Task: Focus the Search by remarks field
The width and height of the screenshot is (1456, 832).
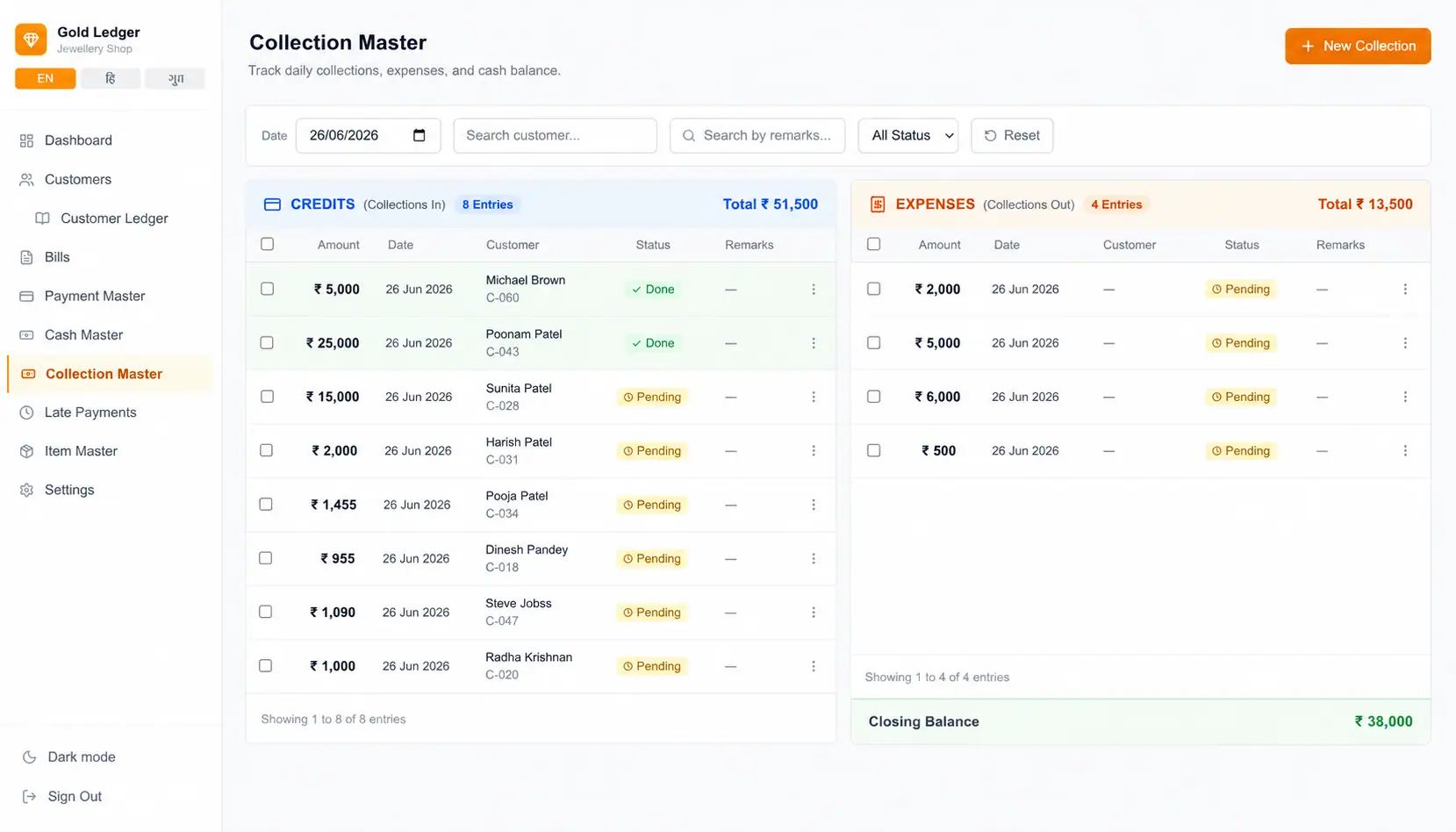Action: [757, 136]
